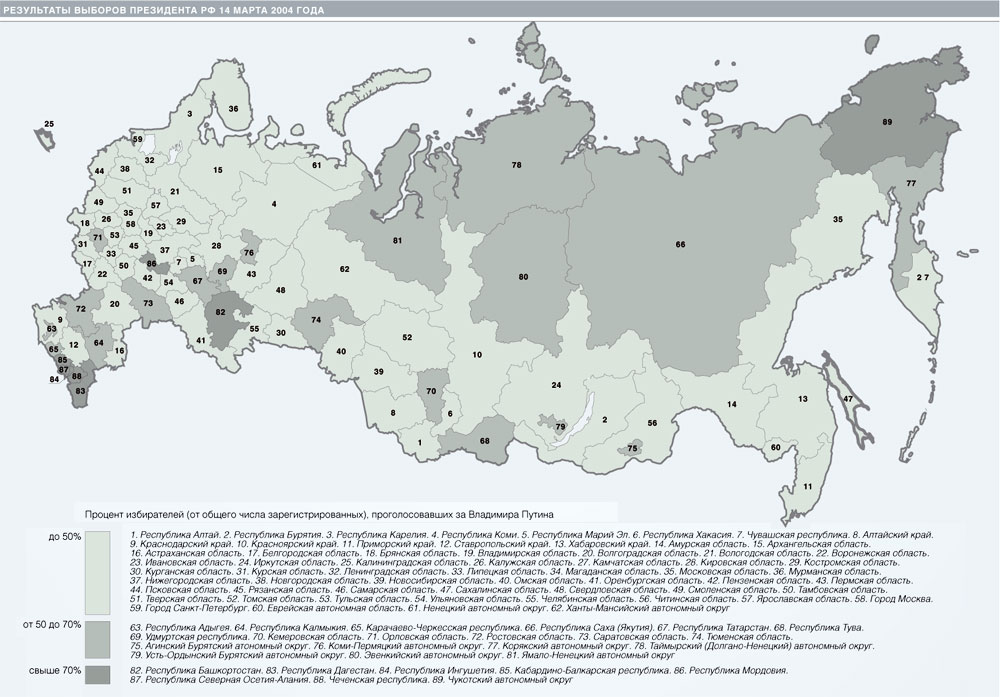The image size is (1000, 697).
Task: Click Khanty-Mansi region numbered 62
Action: point(344,270)
